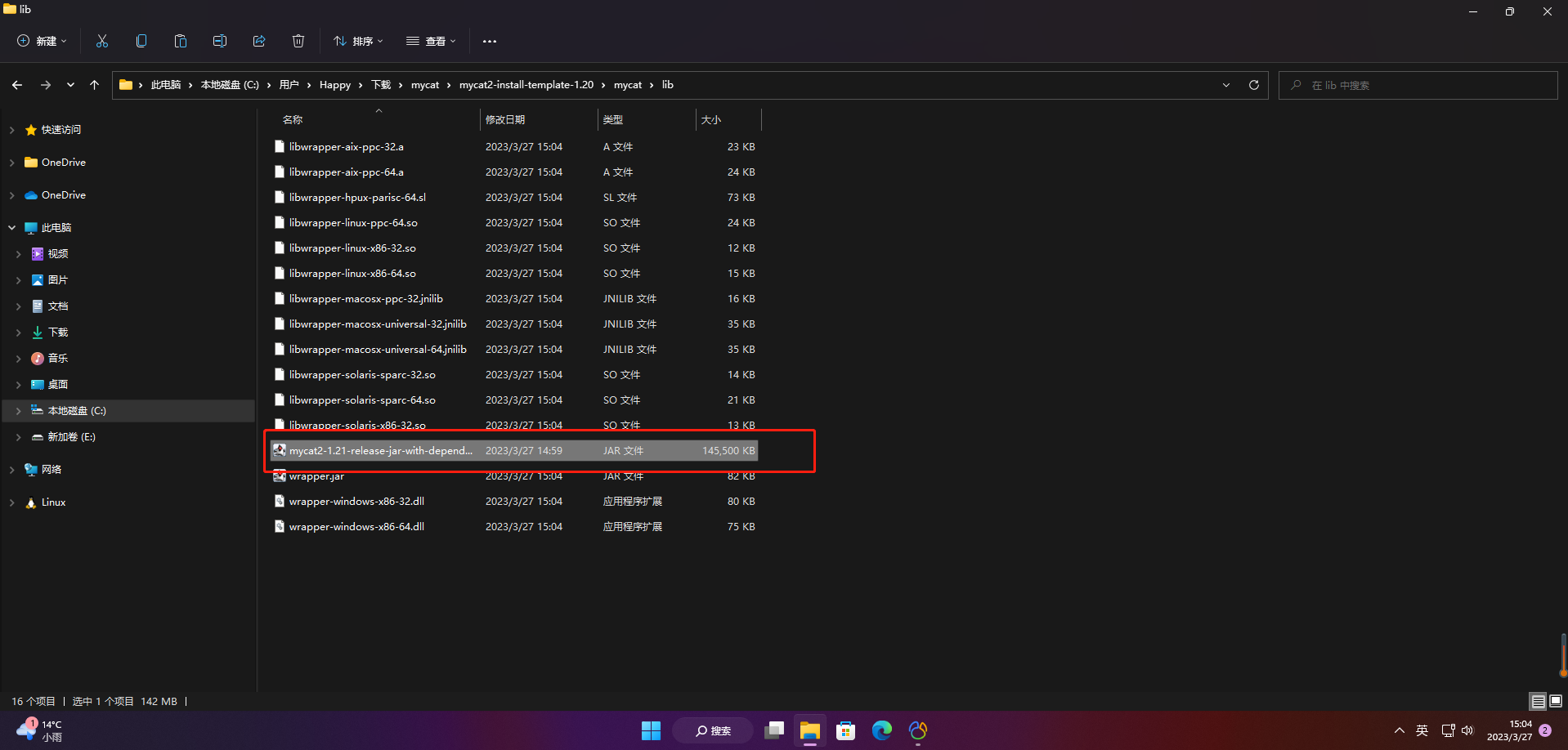Click the Delete trash can icon
This screenshot has width=1568, height=750.
tap(298, 41)
